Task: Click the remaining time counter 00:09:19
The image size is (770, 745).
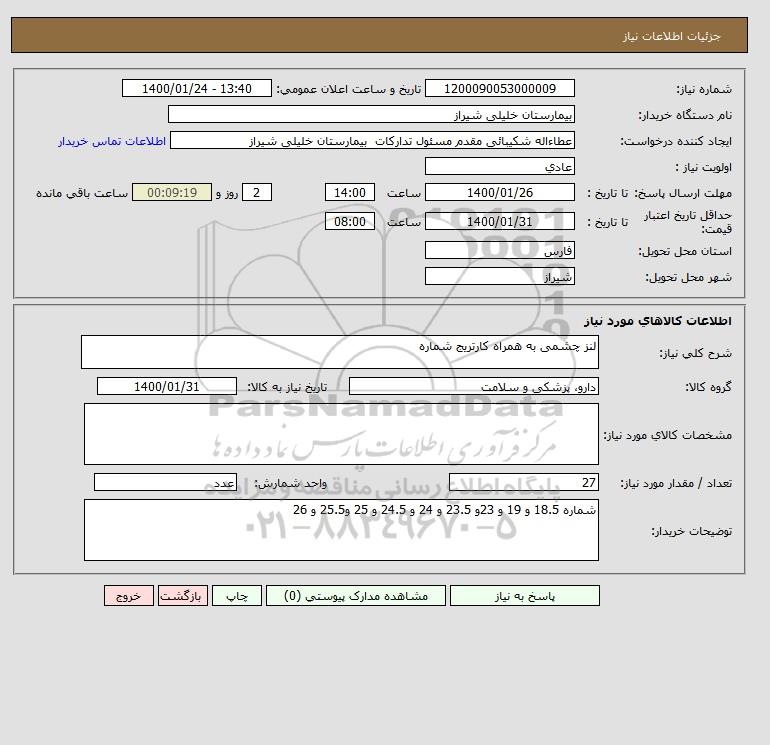Action: pyautogui.click(x=172, y=193)
